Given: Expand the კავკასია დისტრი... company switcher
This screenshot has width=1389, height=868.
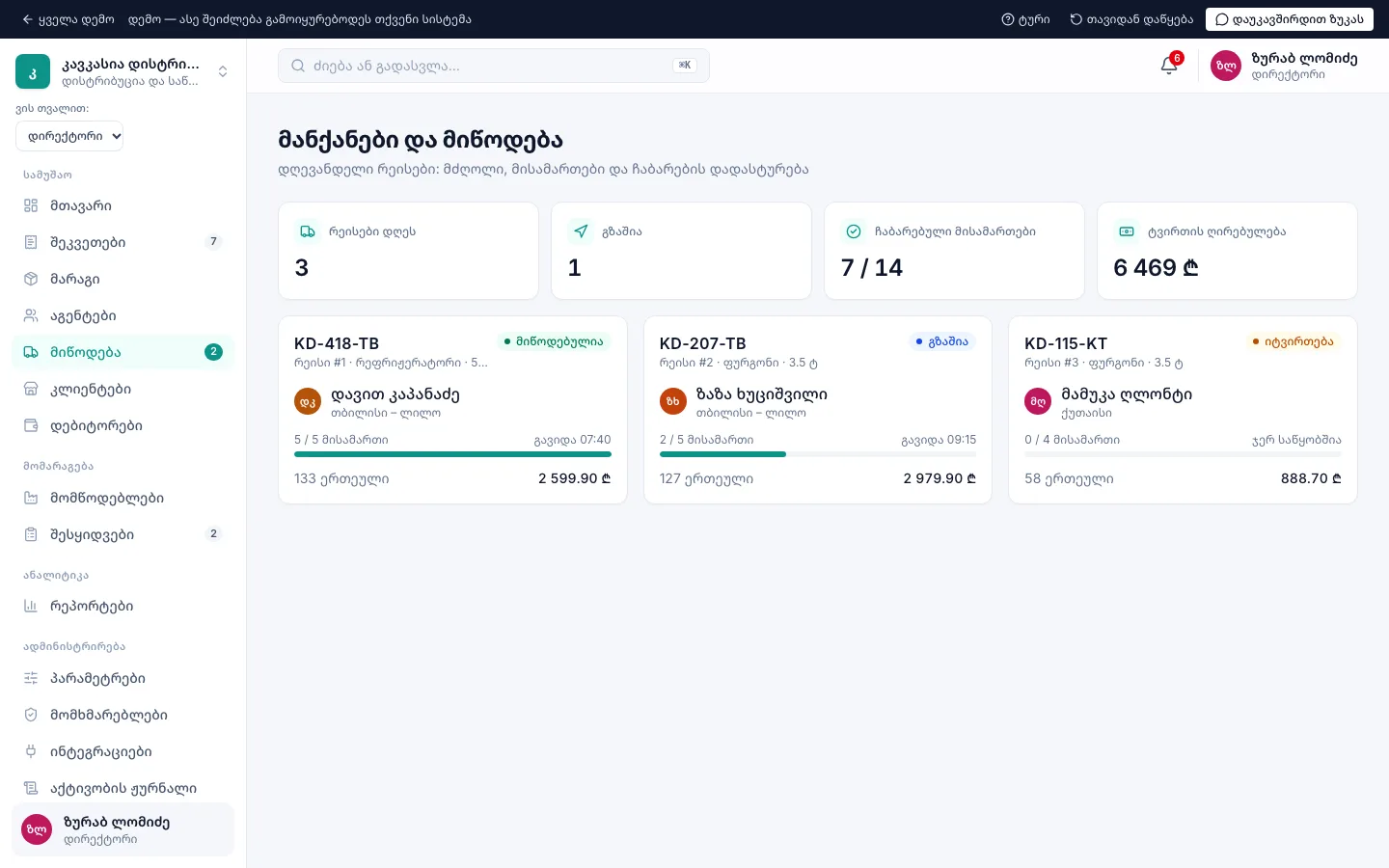Looking at the screenshot, I should pos(123,71).
